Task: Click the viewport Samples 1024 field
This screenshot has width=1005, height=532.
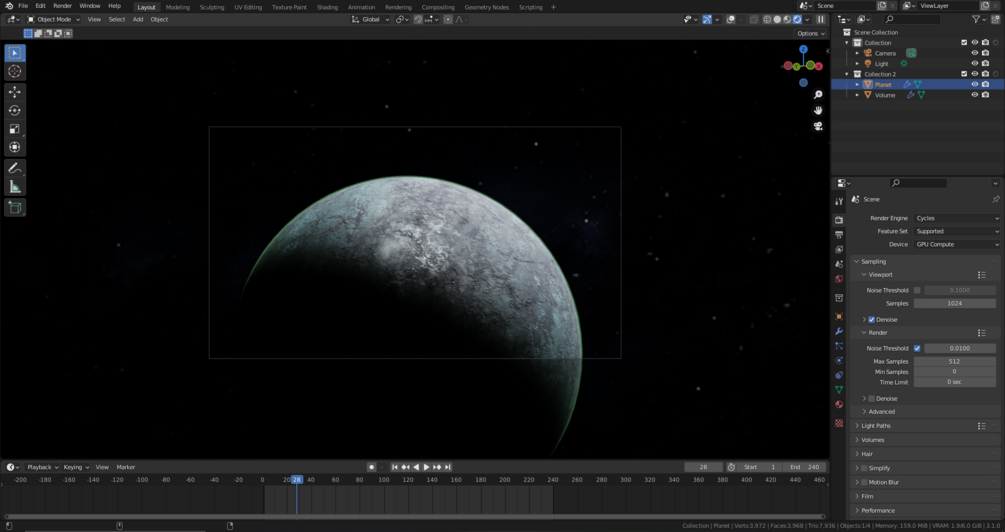Action: [x=954, y=303]
